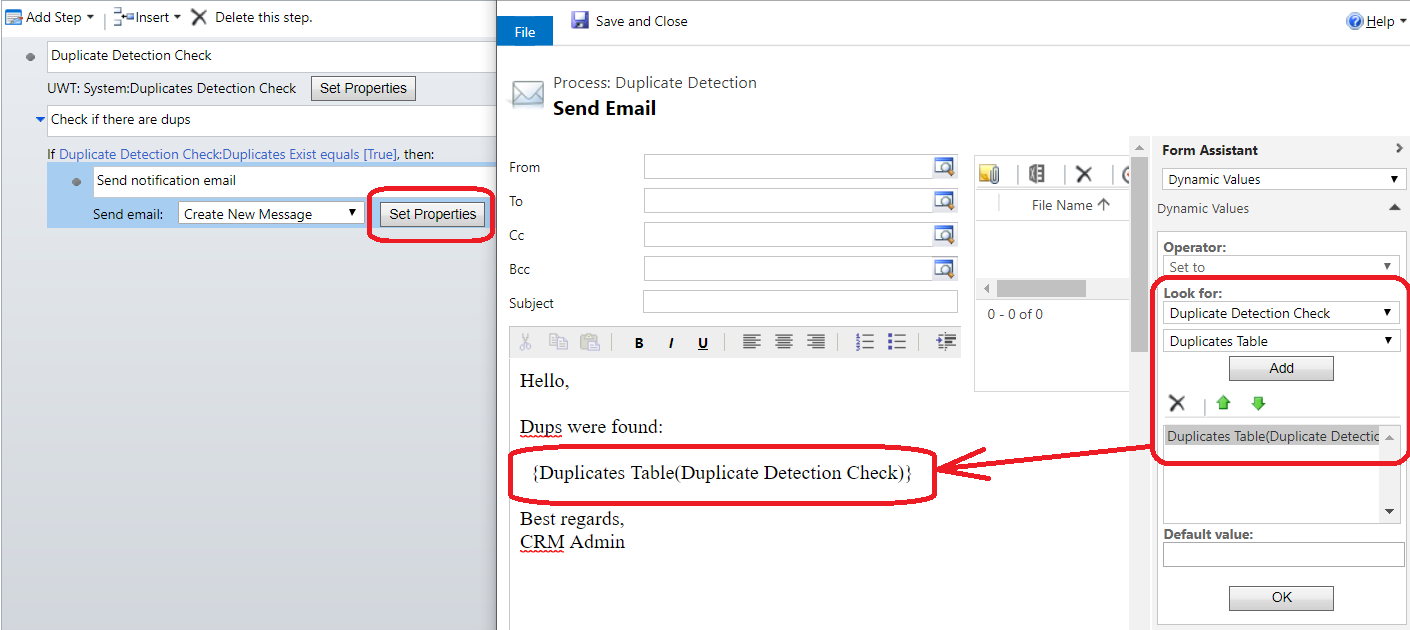
Task: Click the Delete this step X icon
Action: [199, 17]
